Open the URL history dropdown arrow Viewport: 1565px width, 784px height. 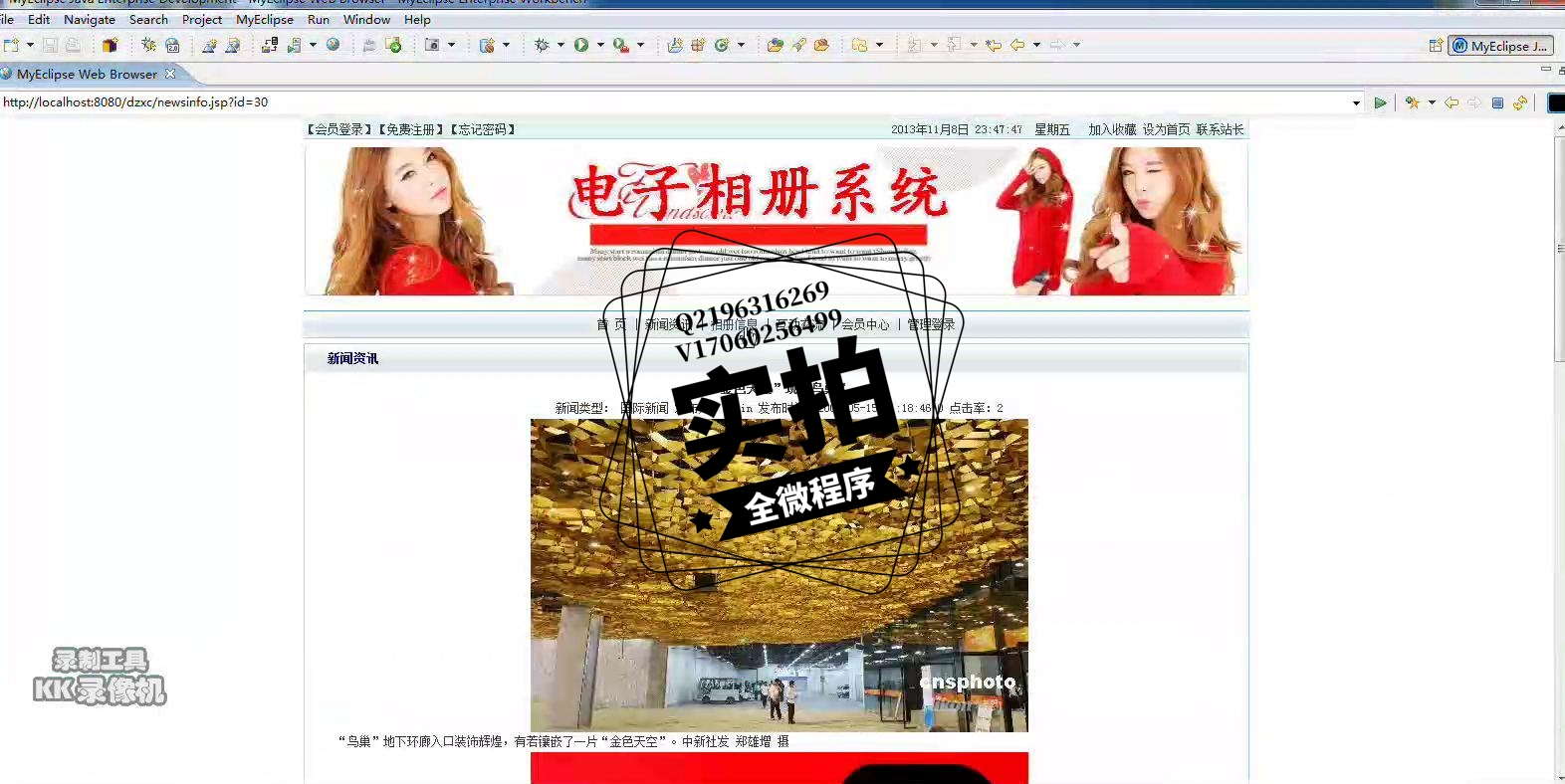tap(1356, 102)
